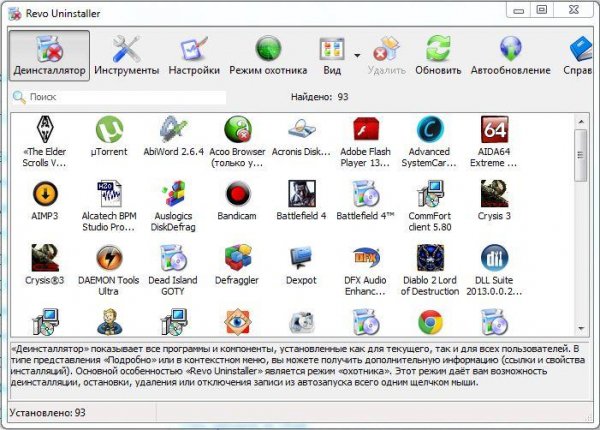Select Advanced SystemCare icon

[430, 129]
